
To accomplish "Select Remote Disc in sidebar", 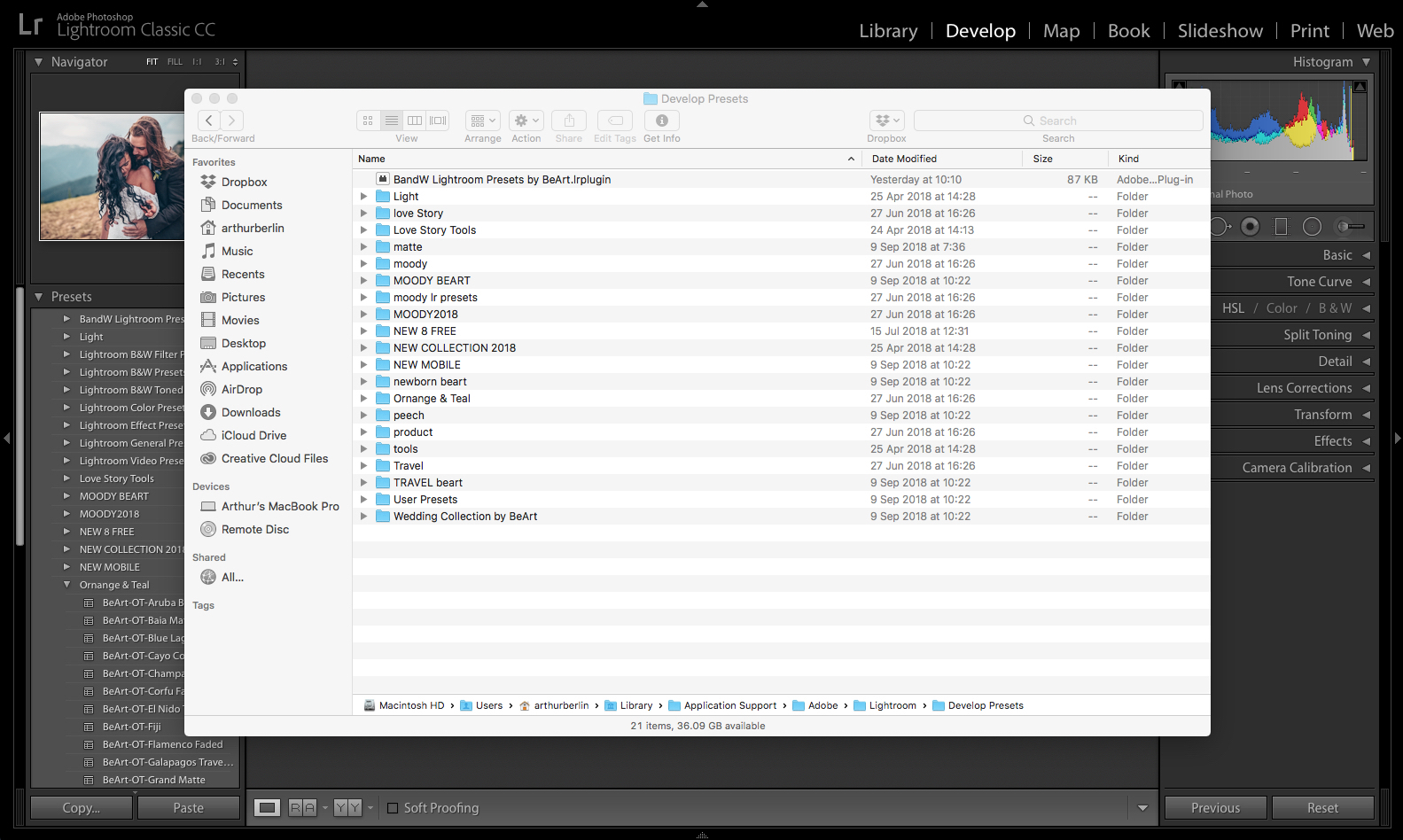I will click(255, 529).
